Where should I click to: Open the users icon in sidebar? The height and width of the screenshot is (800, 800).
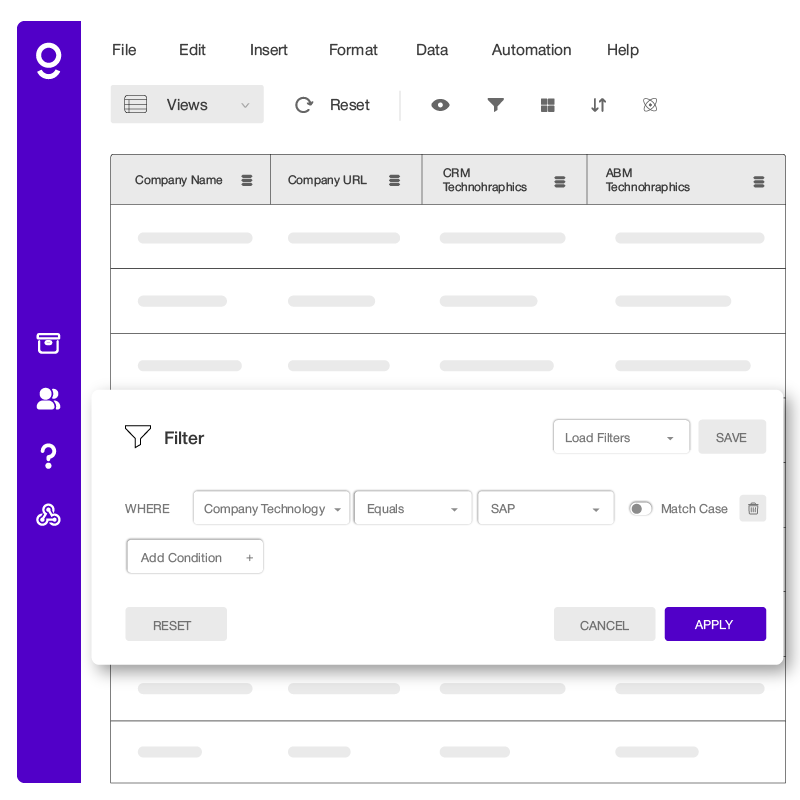tap(48, 400)
